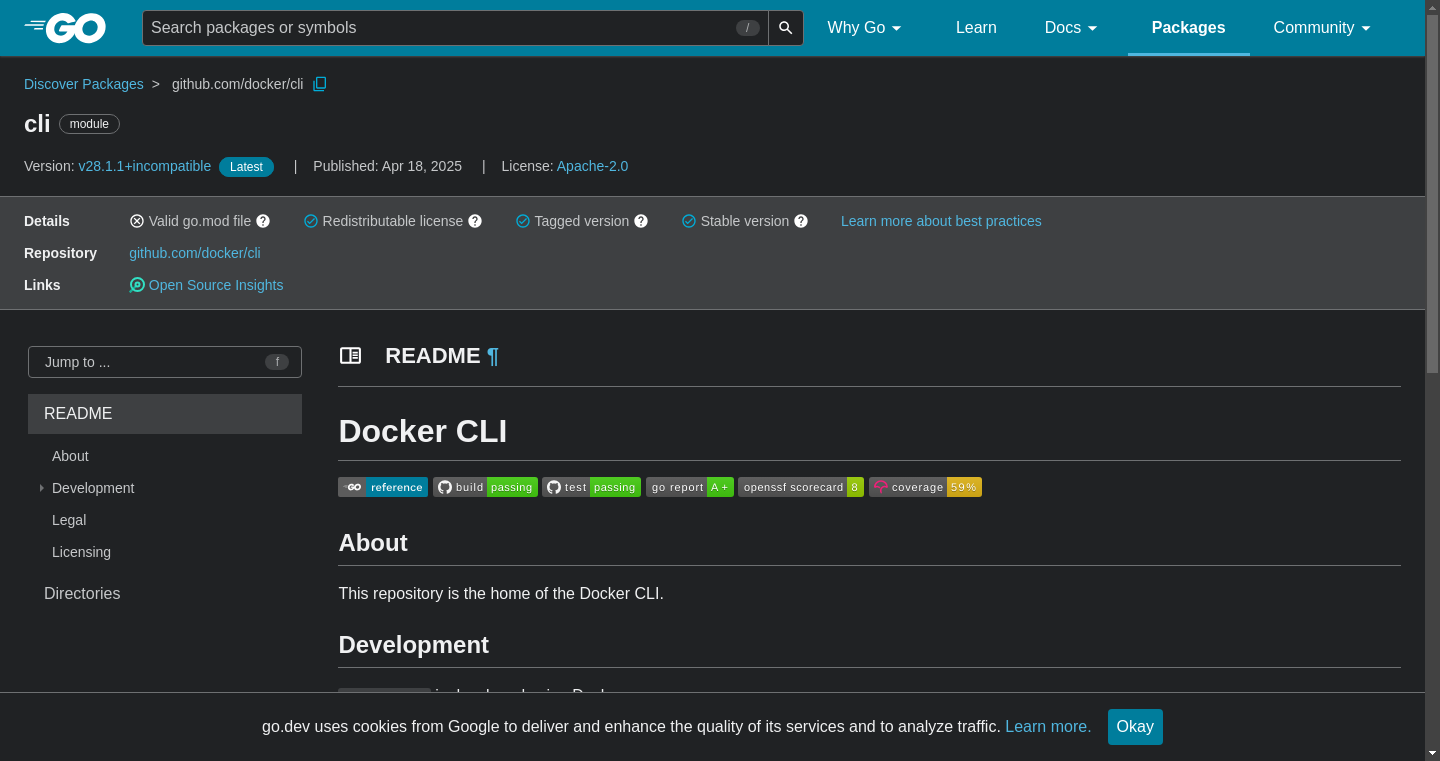Click the Discover Packages breadcrumb link
This screenshot has height=761, width=1440.
pyautogui.click(x=84, y=84)
